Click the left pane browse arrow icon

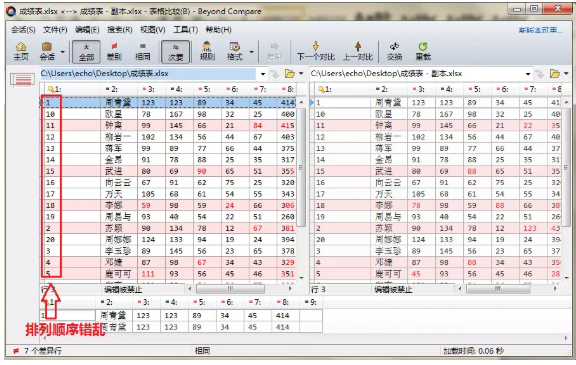[274, 74]
